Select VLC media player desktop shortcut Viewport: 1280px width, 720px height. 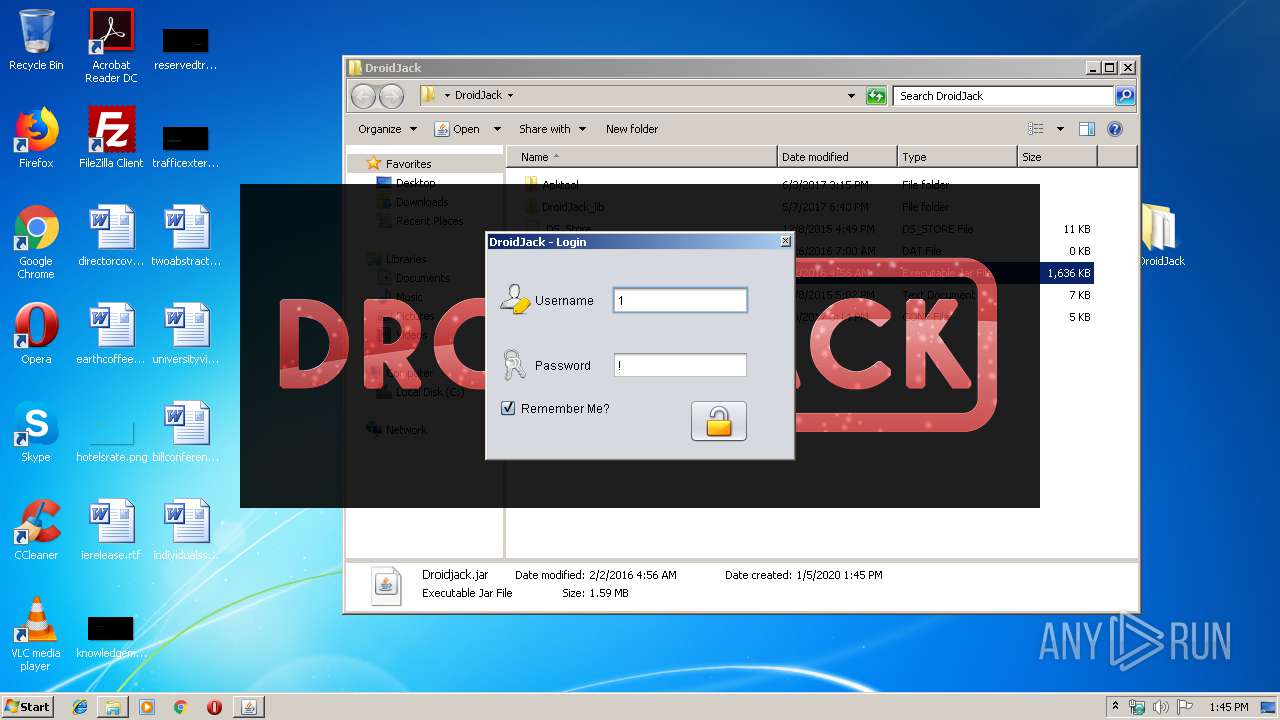[x=36, y=634]
